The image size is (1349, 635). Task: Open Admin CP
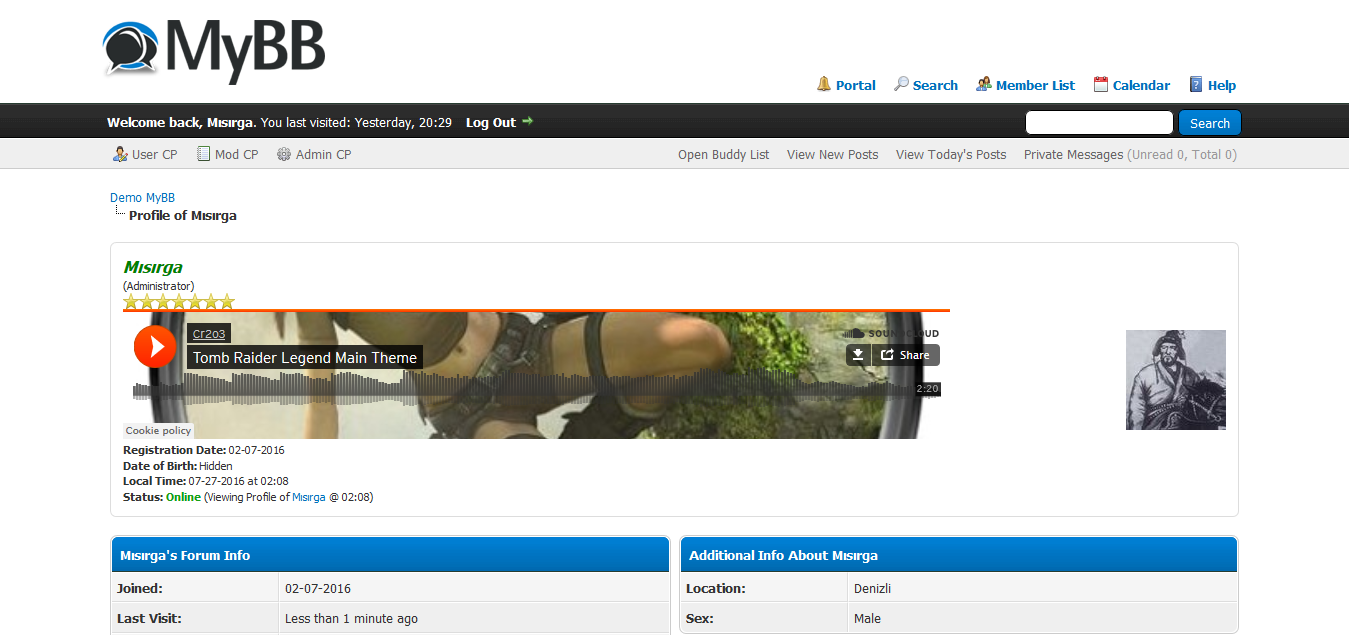coord(314,154)
